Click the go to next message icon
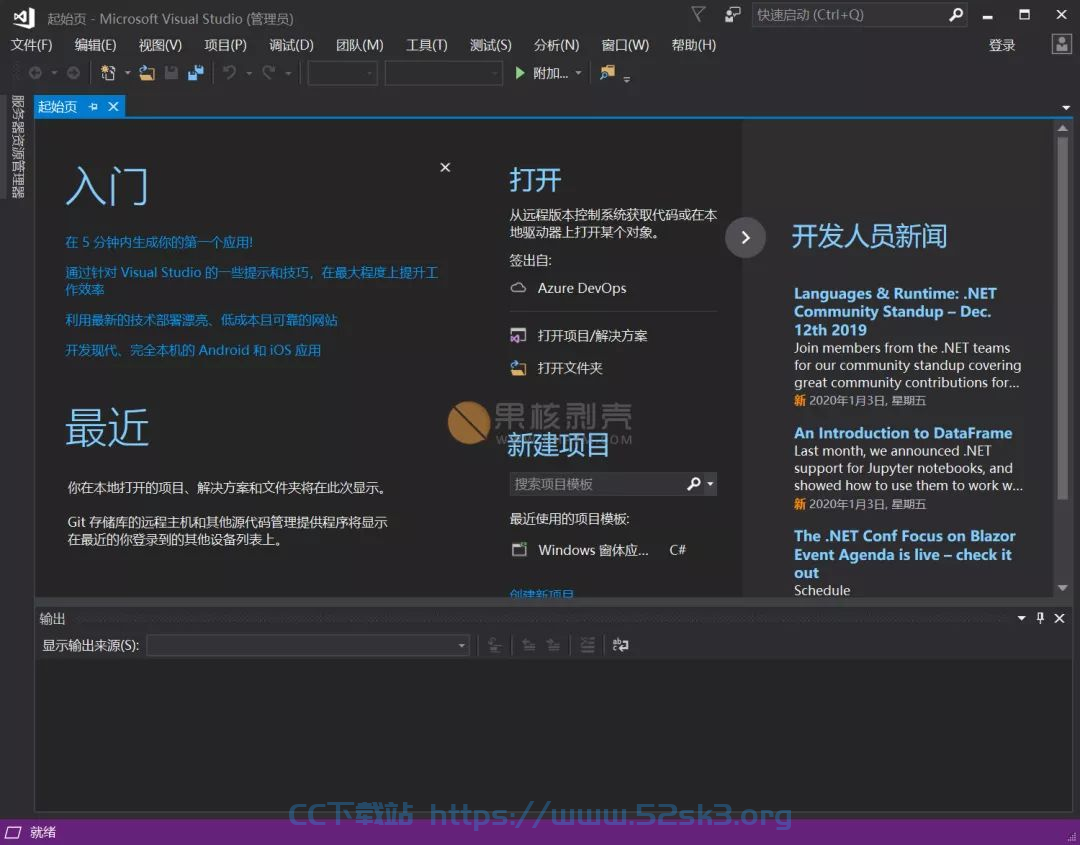 553,645
